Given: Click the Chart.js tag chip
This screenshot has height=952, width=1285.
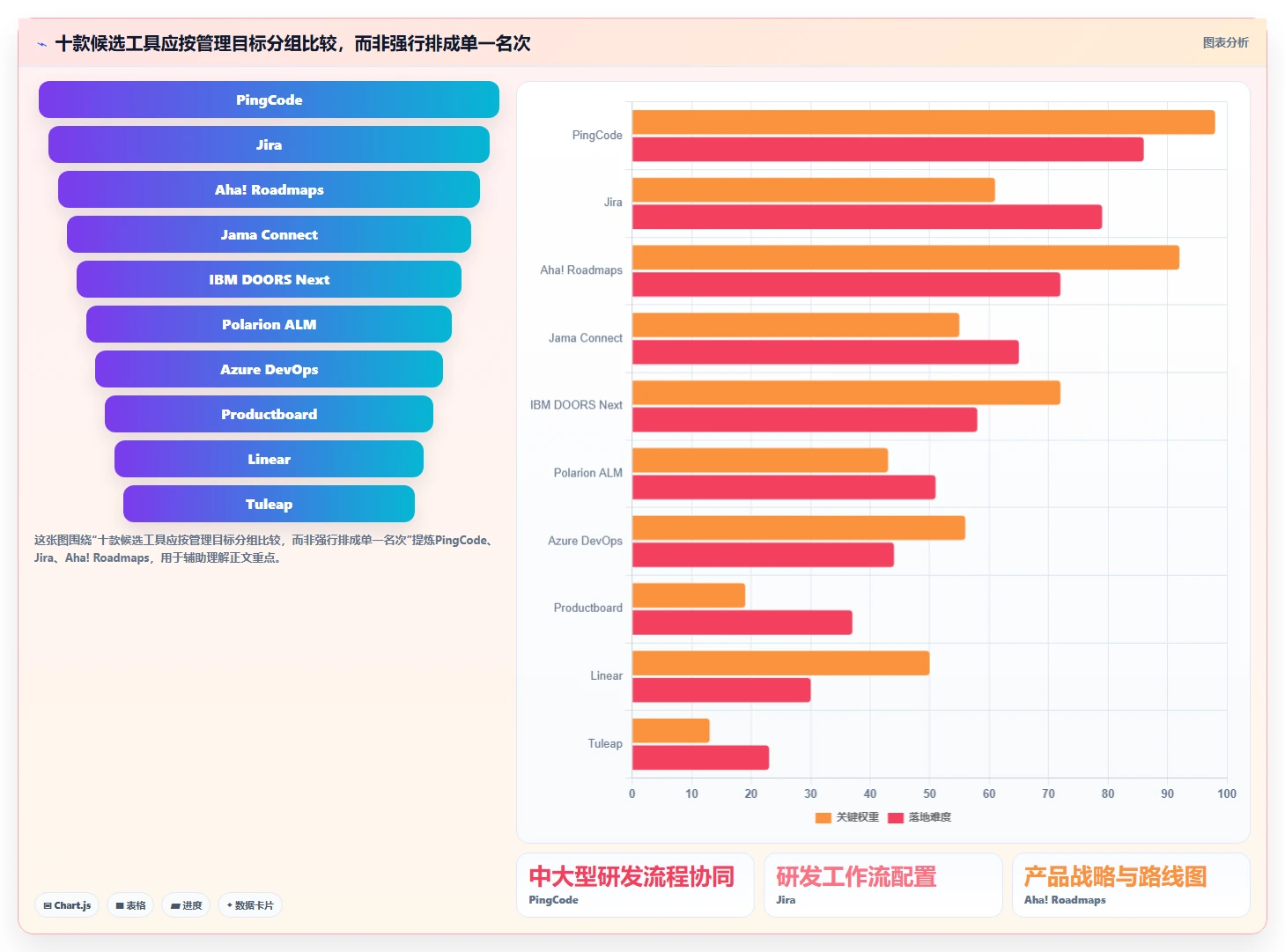Looking at the screenshot, I should point(67,905).
